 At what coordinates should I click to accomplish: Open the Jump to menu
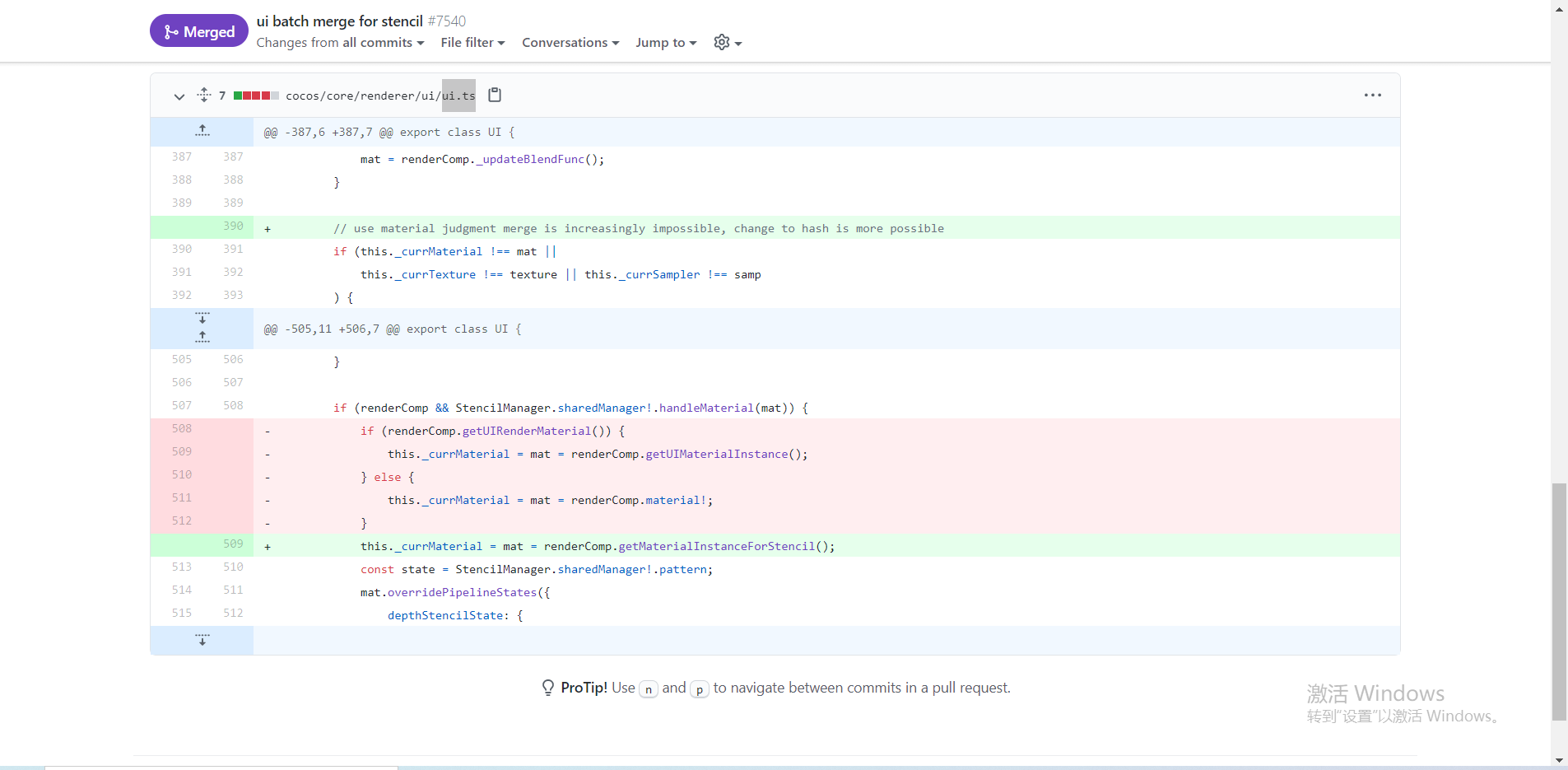[666, 43]
